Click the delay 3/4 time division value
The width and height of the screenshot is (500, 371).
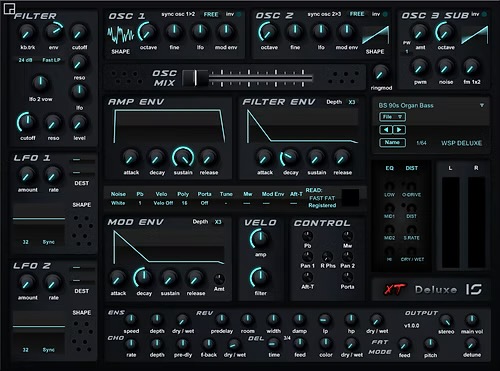pyautogui.click(x=287, y=338)
